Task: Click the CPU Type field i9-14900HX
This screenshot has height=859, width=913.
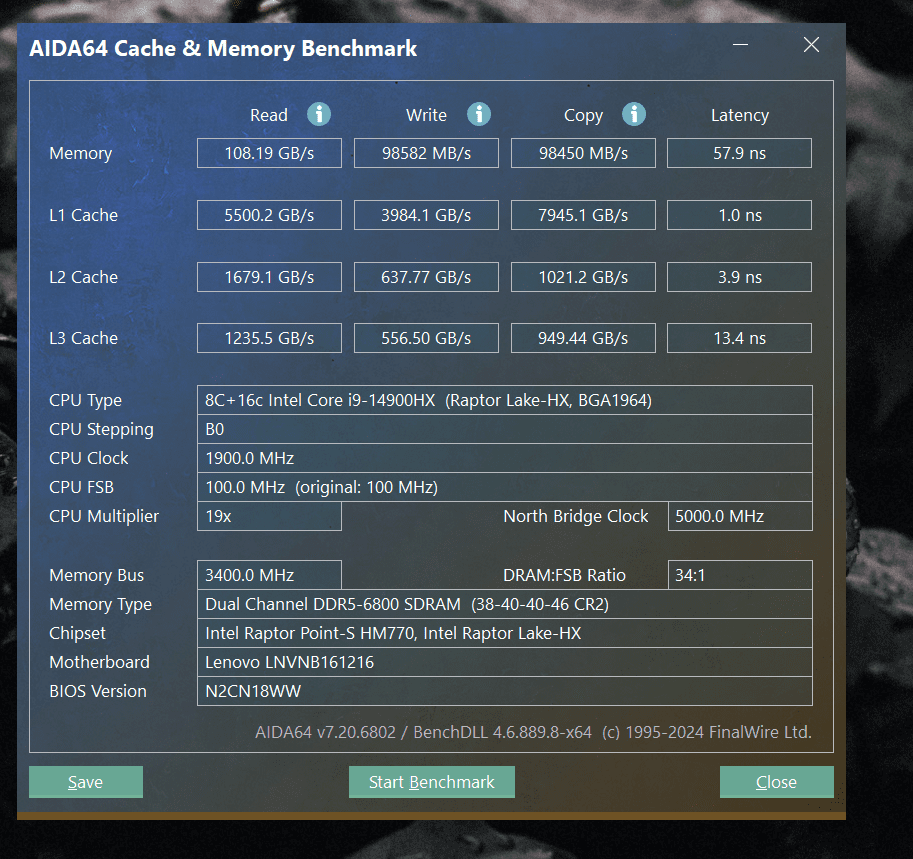Action: 505,400
